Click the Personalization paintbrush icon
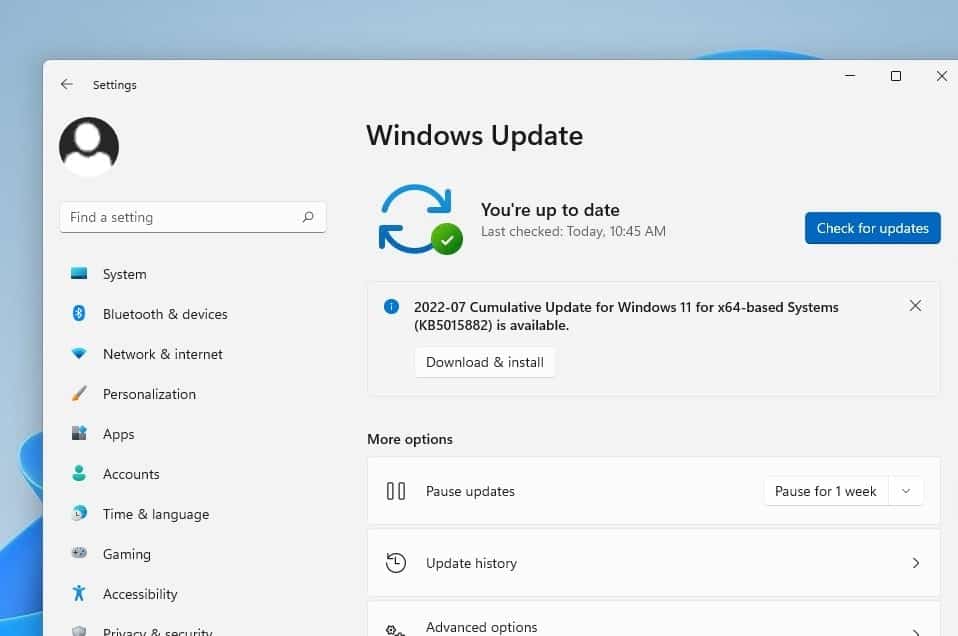This screenshot has height=636, width=958. (x=79, y=394)
